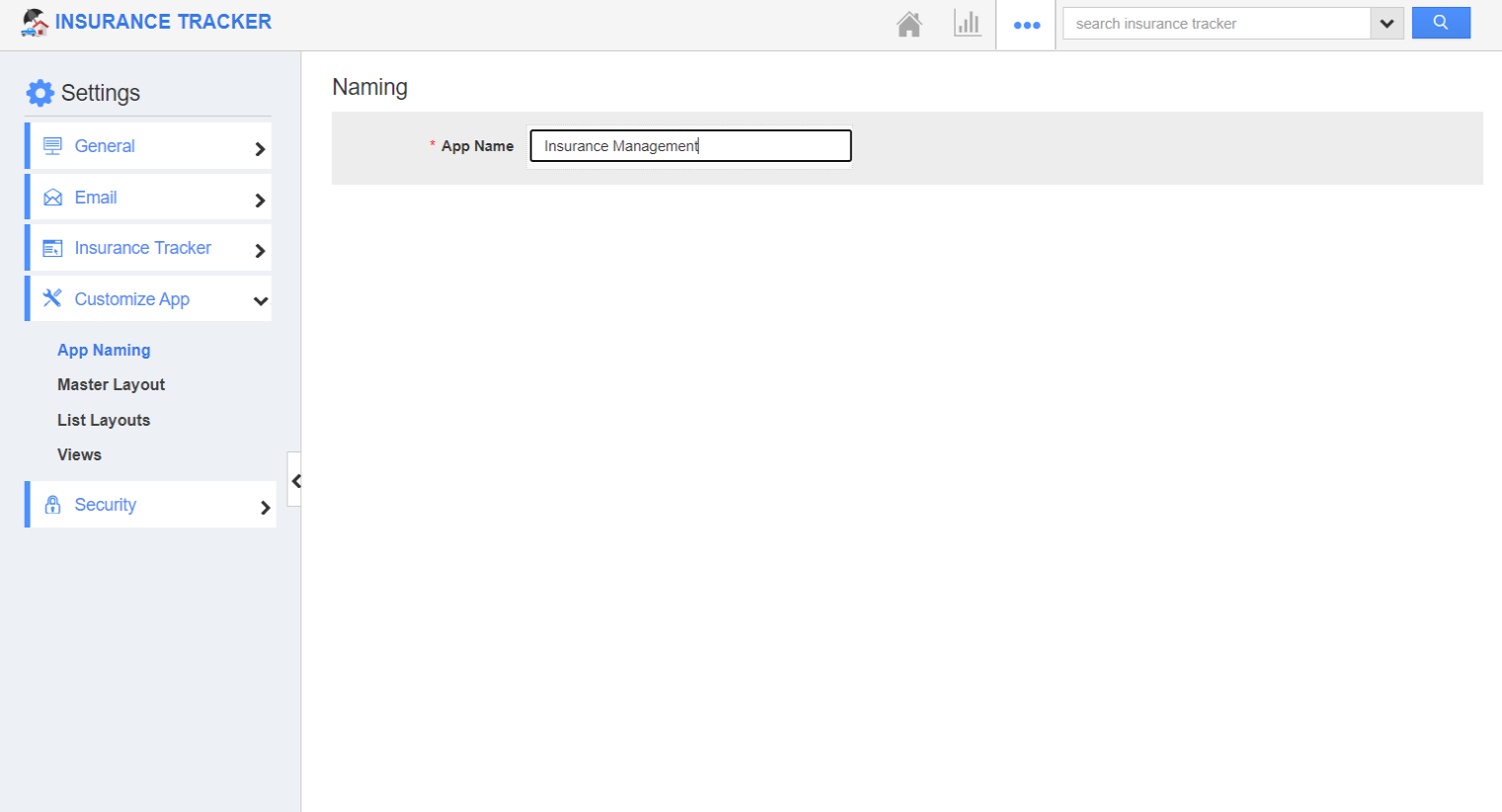This screenshot has height=812, width=1502.
Task: Click the App Name text field
Action: pyautogui.click(x=691, y=146)
